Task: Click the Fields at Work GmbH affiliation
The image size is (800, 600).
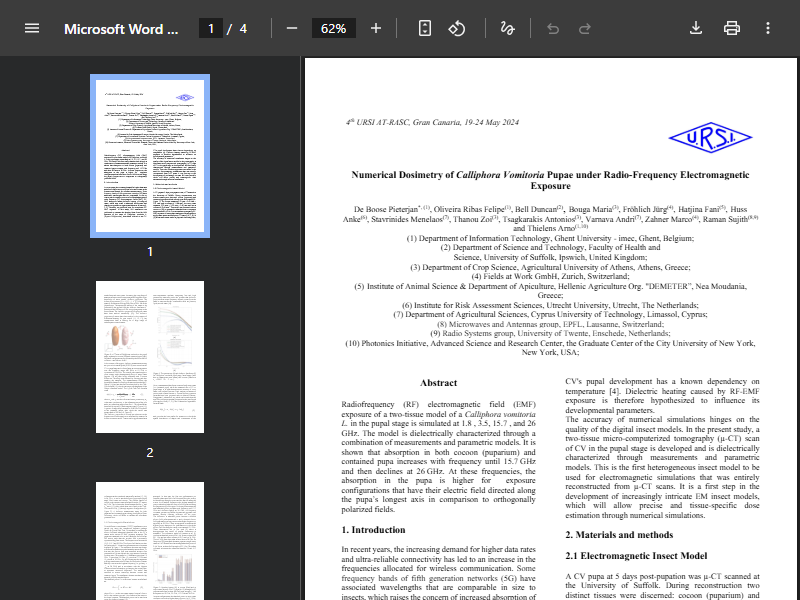Action: [x=550, y=277]
